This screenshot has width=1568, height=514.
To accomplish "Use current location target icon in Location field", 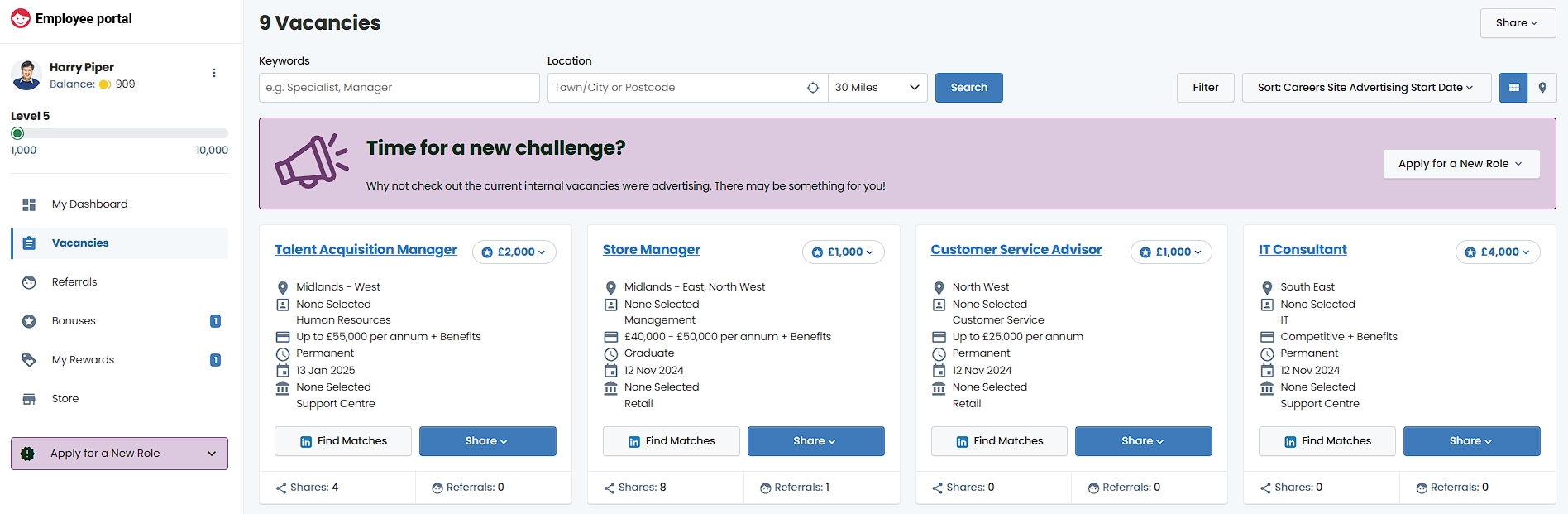I will (813, 88).
